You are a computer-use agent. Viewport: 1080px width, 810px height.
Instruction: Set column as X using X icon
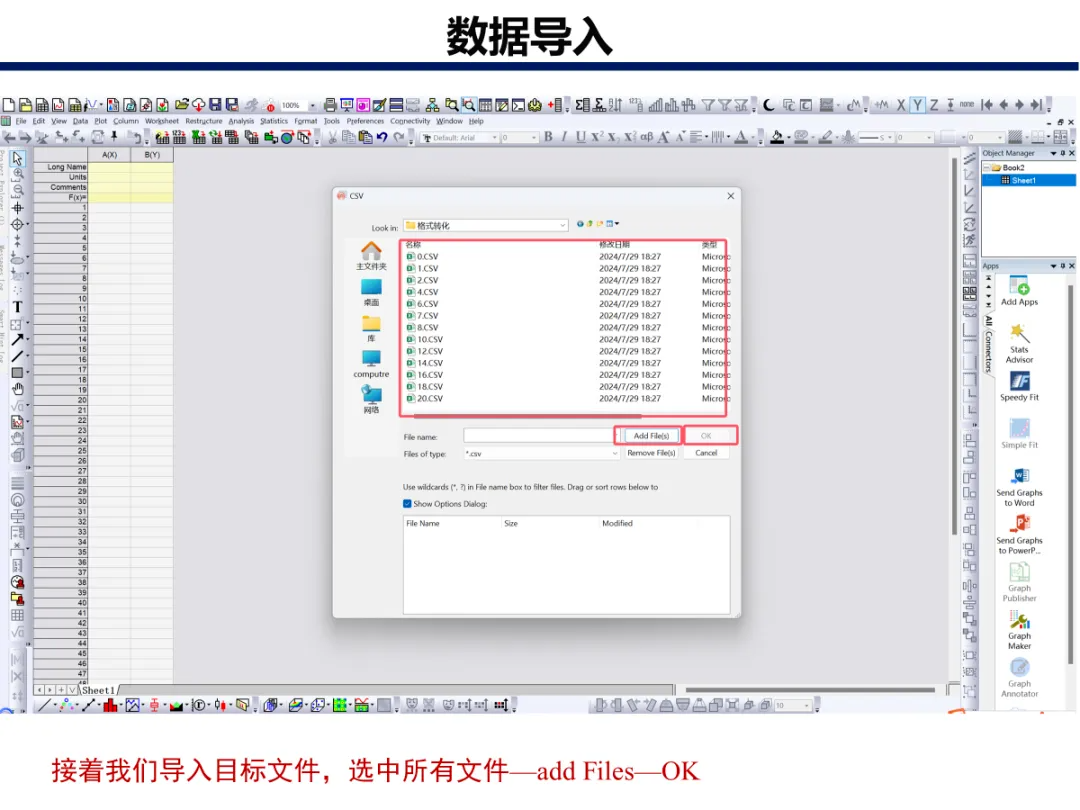click(x=901, y=105)
